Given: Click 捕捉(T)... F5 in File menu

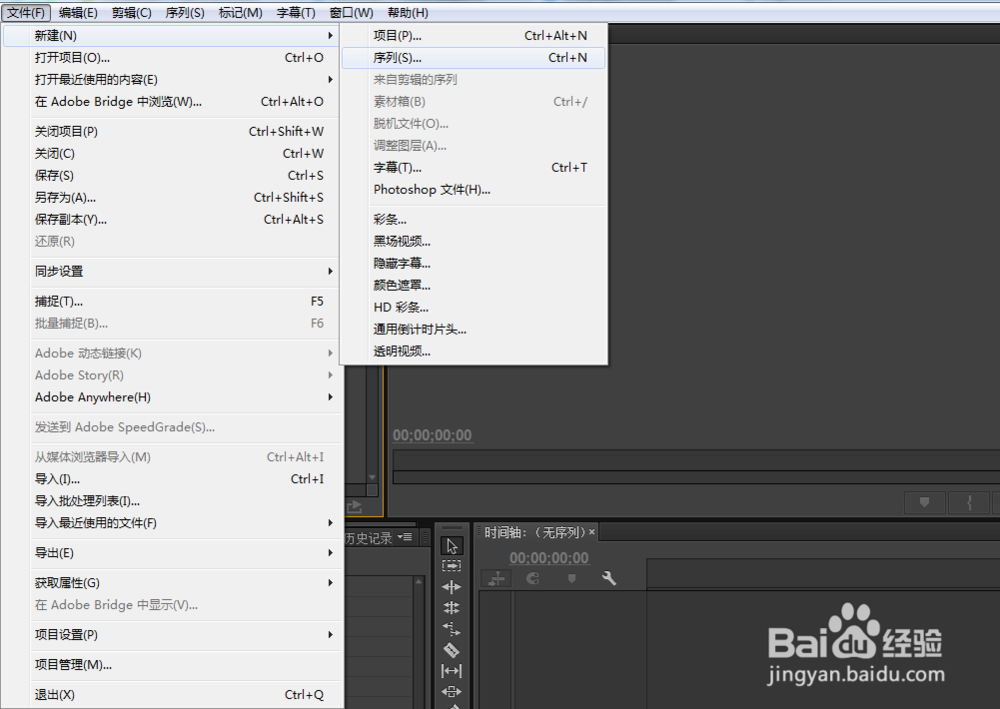Looking at the screenshot, I should click(x=172, y=302).
